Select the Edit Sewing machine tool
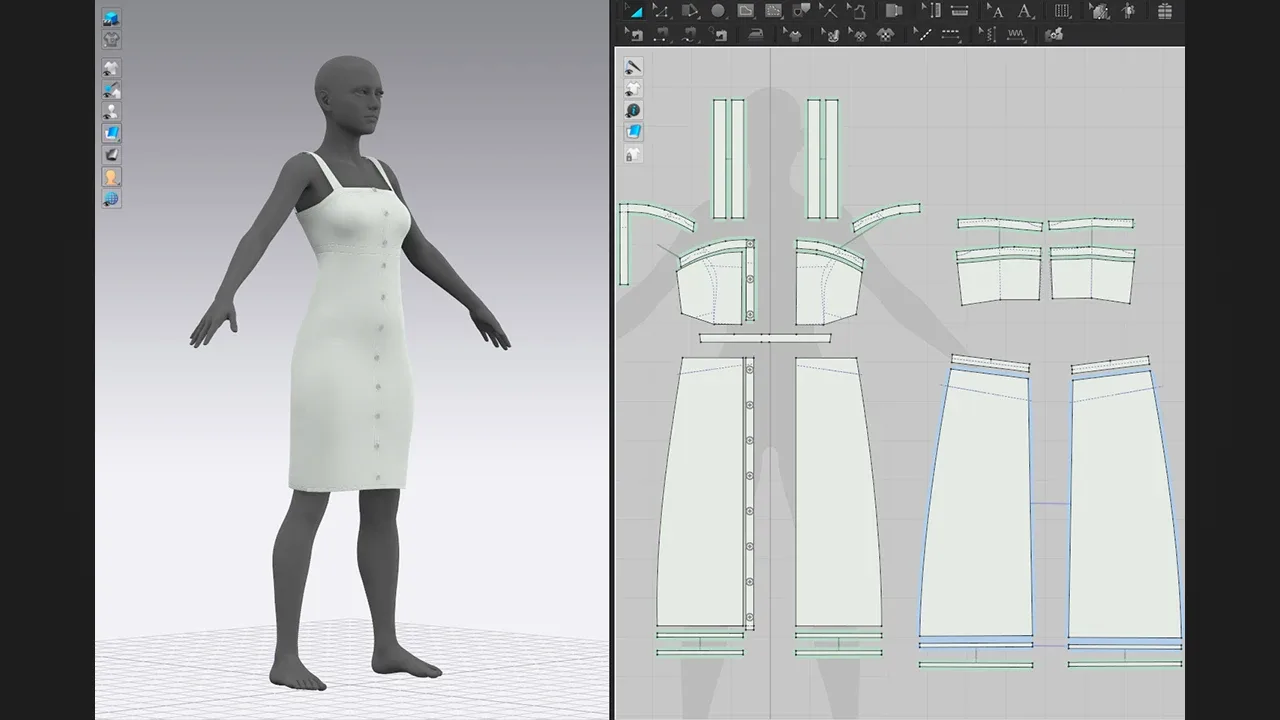Viewport: 1280px width, 720px height. click(634, 34)
